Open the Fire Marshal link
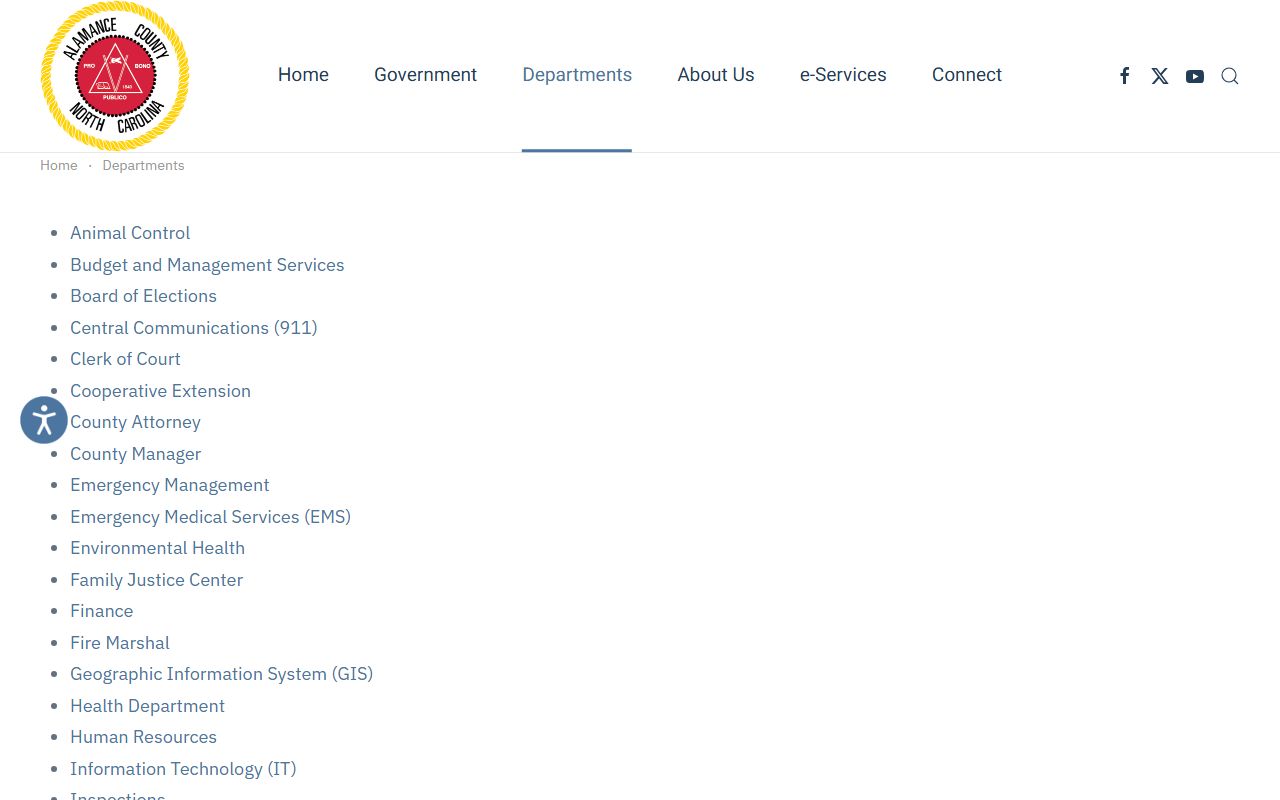This screenshot has height=800, width=1280. point(120,643)
